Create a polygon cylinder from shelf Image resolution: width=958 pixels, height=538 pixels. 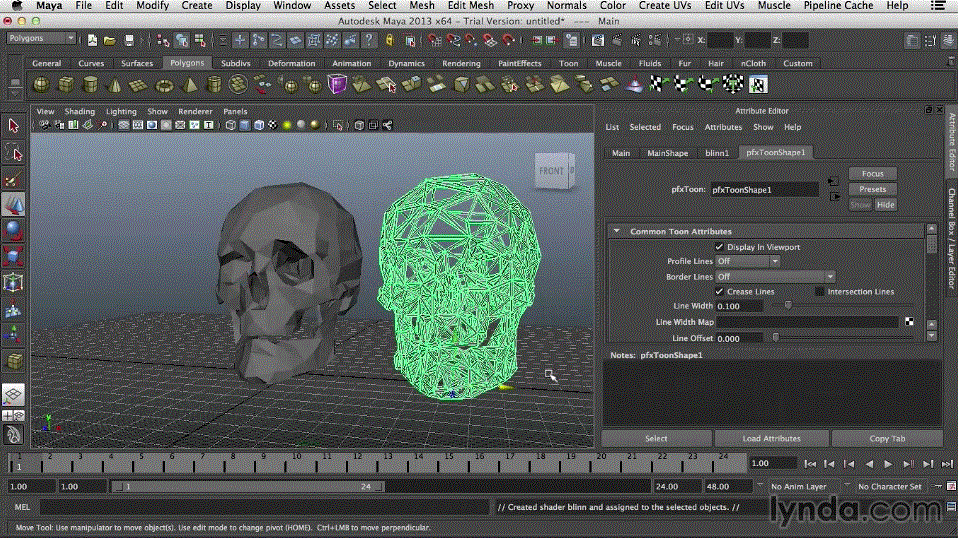coord(90,84)
